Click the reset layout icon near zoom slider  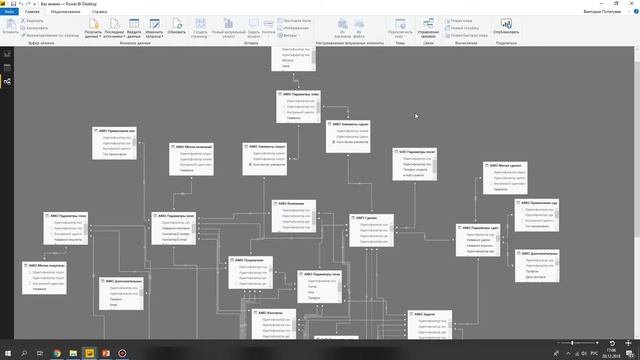click(612, 343)
